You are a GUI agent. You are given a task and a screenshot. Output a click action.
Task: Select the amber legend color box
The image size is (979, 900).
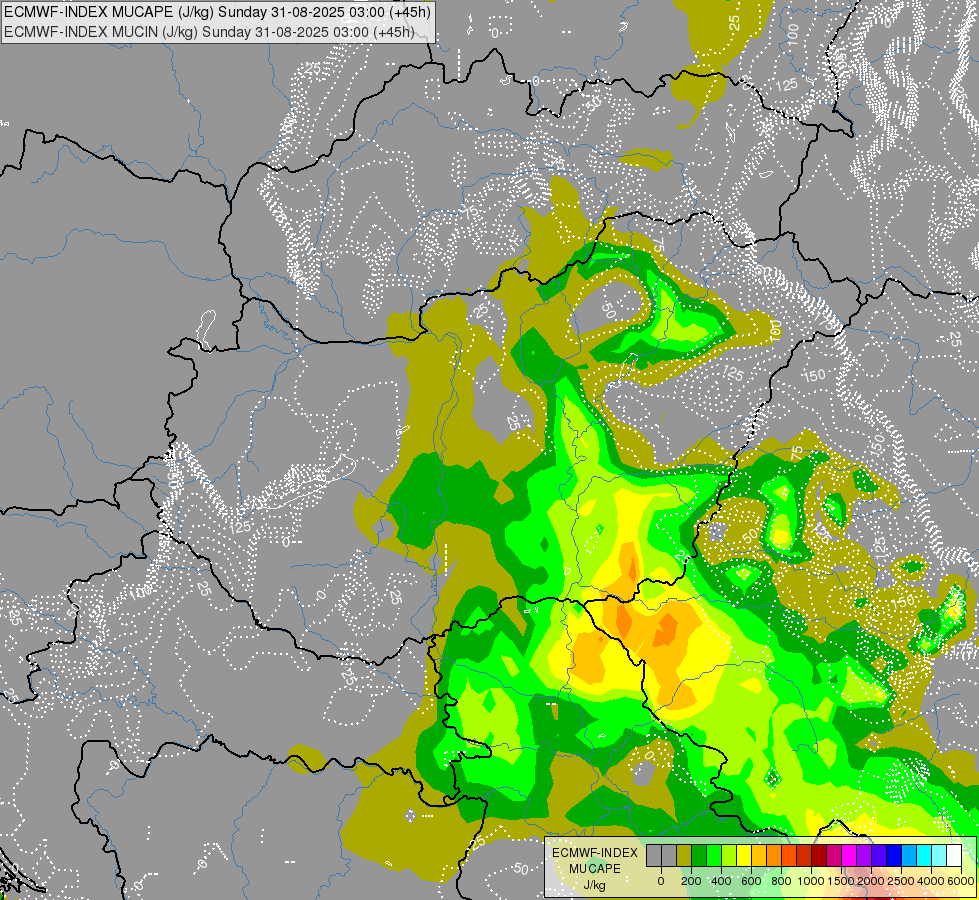[x=759, y=856]
